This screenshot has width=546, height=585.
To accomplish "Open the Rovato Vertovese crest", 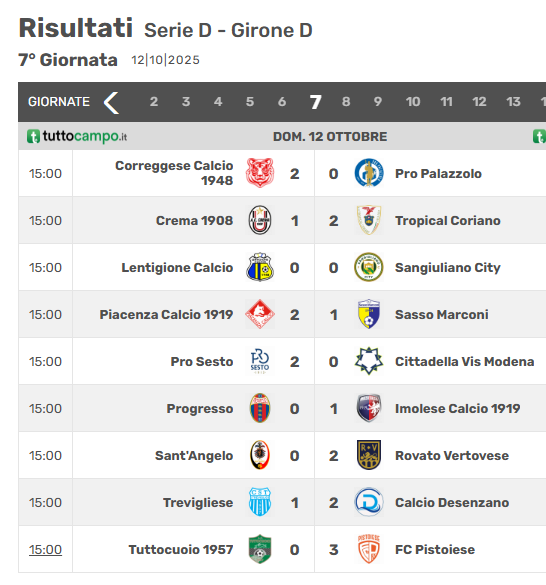I will pyautogui.click(x=369, y=455).
